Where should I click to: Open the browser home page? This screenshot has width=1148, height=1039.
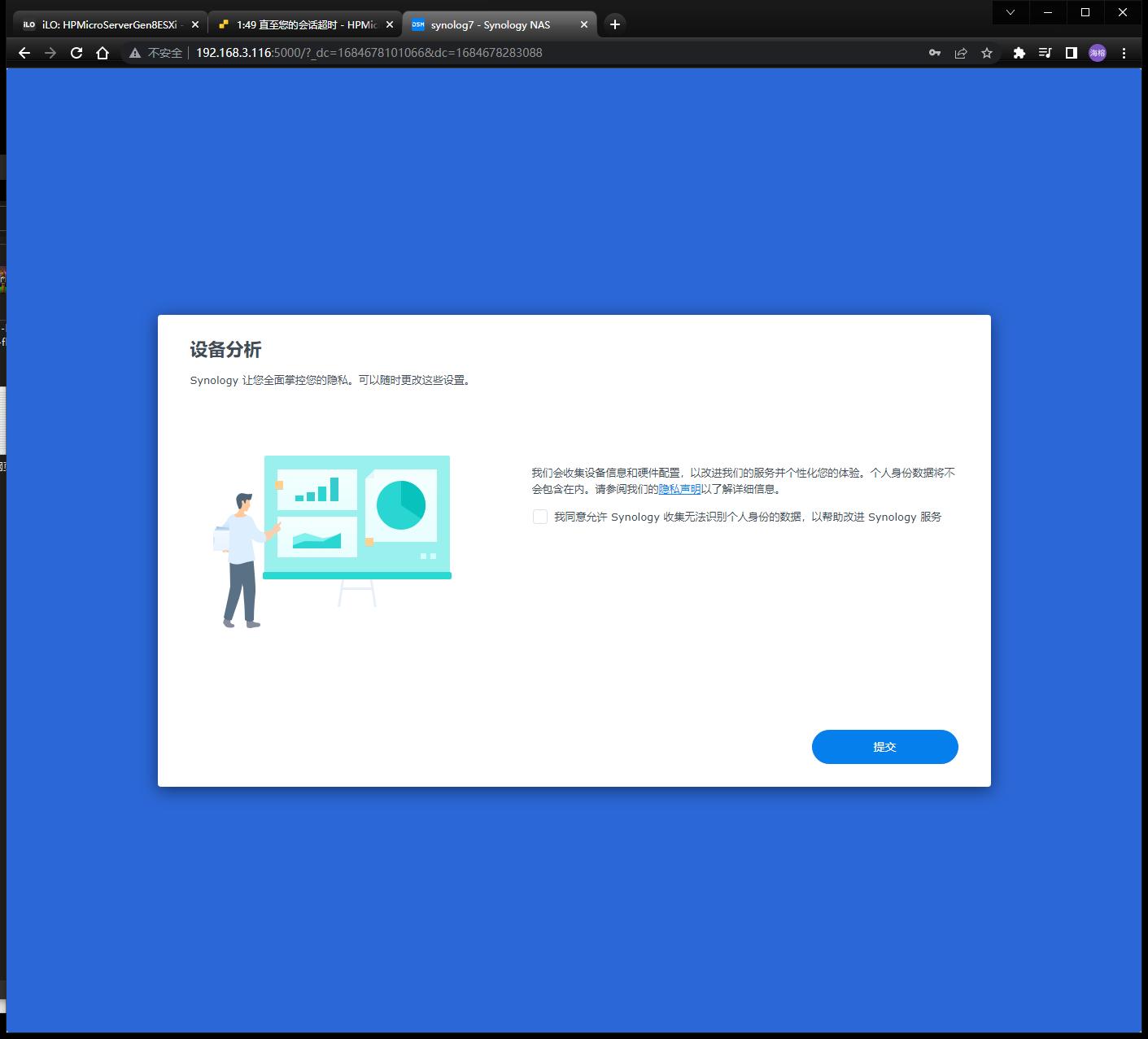point(102,52)
